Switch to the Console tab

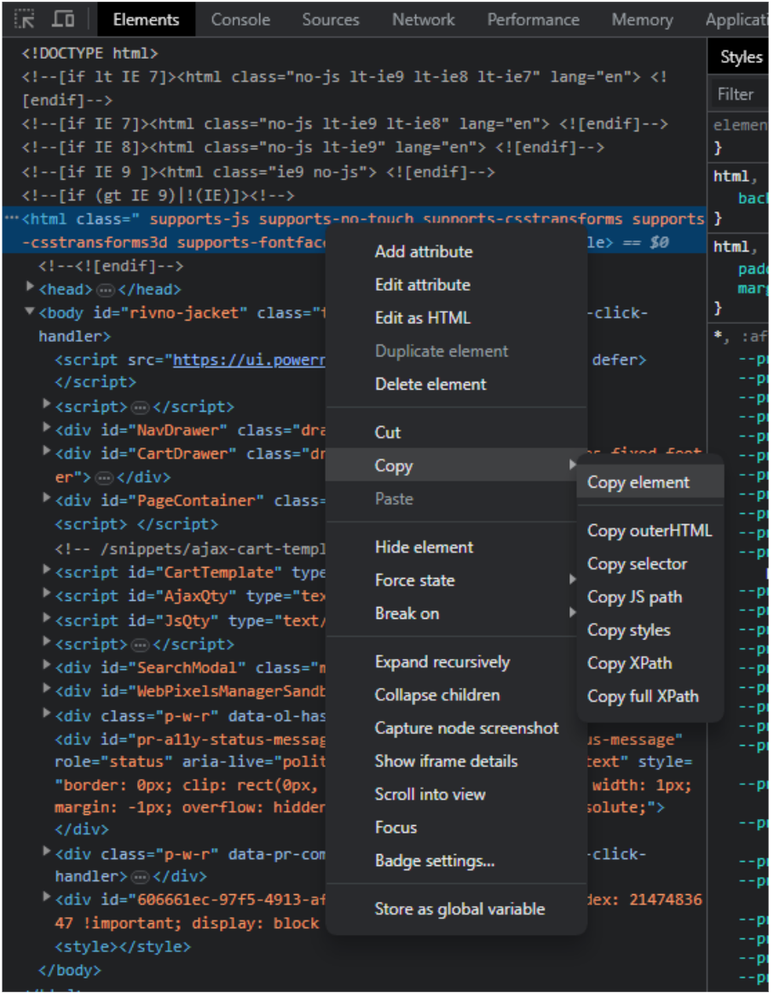coord(241,20)
